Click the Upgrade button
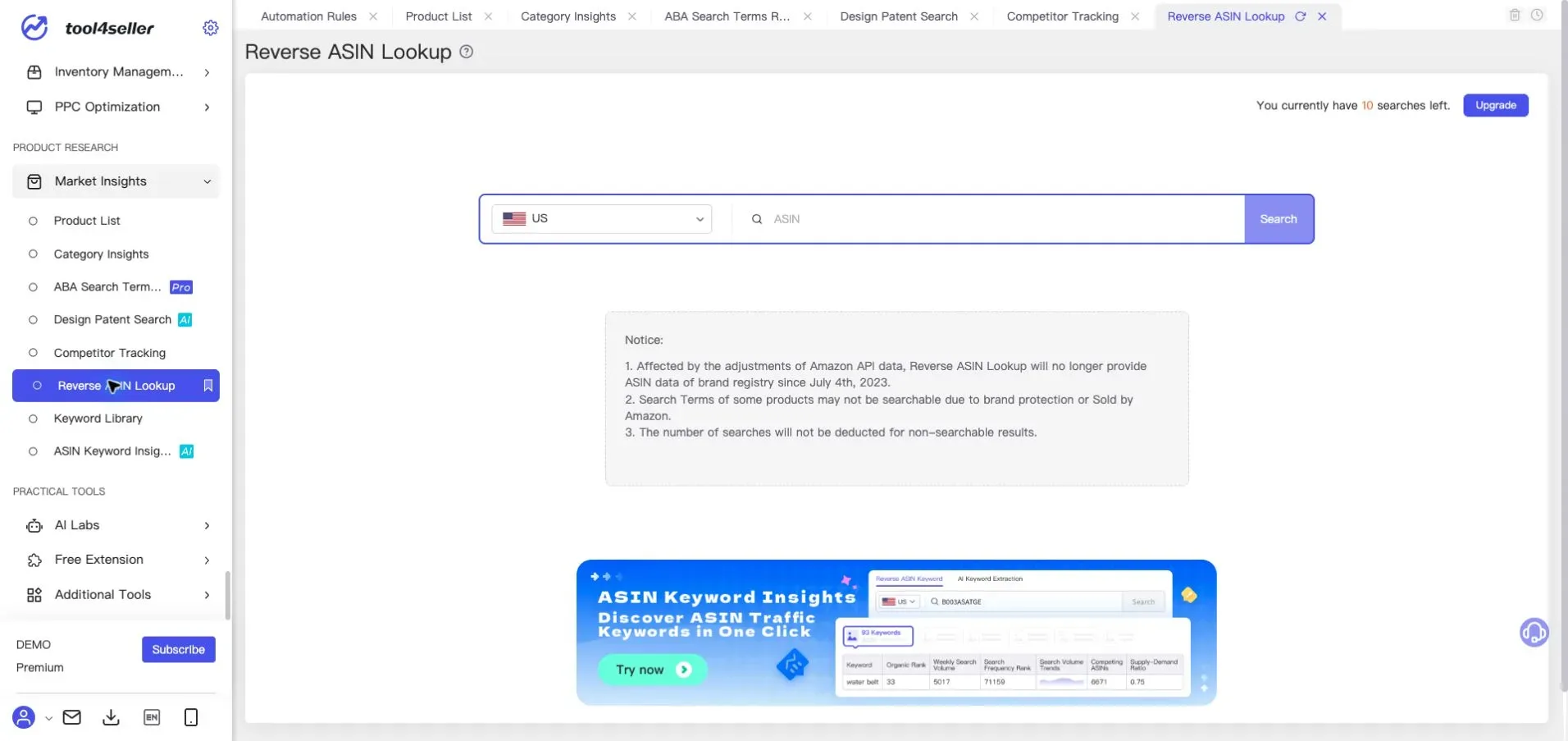1568x741 pixels. (x=1496, y=105)
